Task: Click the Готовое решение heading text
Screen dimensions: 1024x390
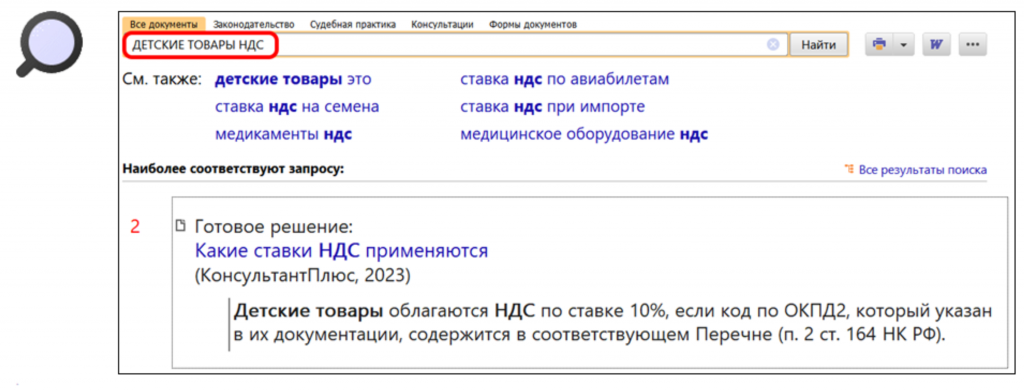Action: click(274, 227)
